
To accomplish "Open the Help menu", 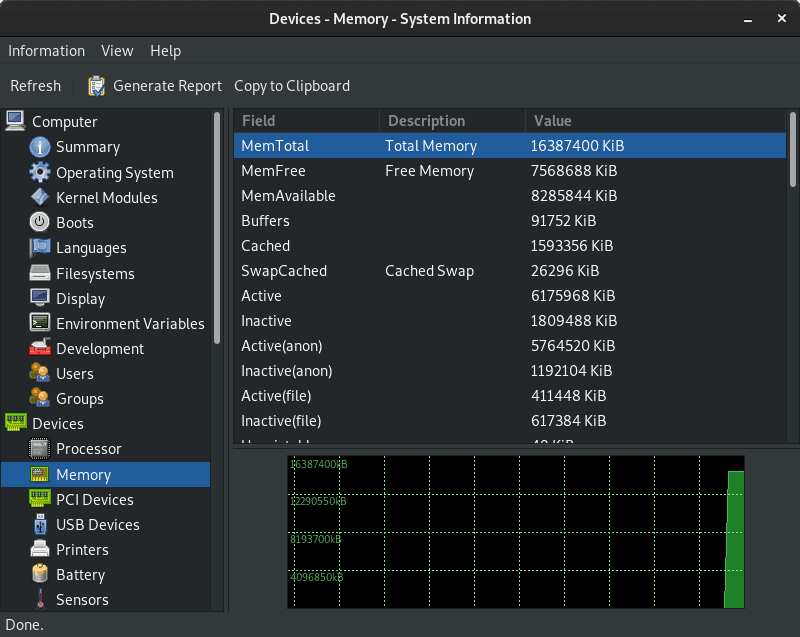I will 165,51.
